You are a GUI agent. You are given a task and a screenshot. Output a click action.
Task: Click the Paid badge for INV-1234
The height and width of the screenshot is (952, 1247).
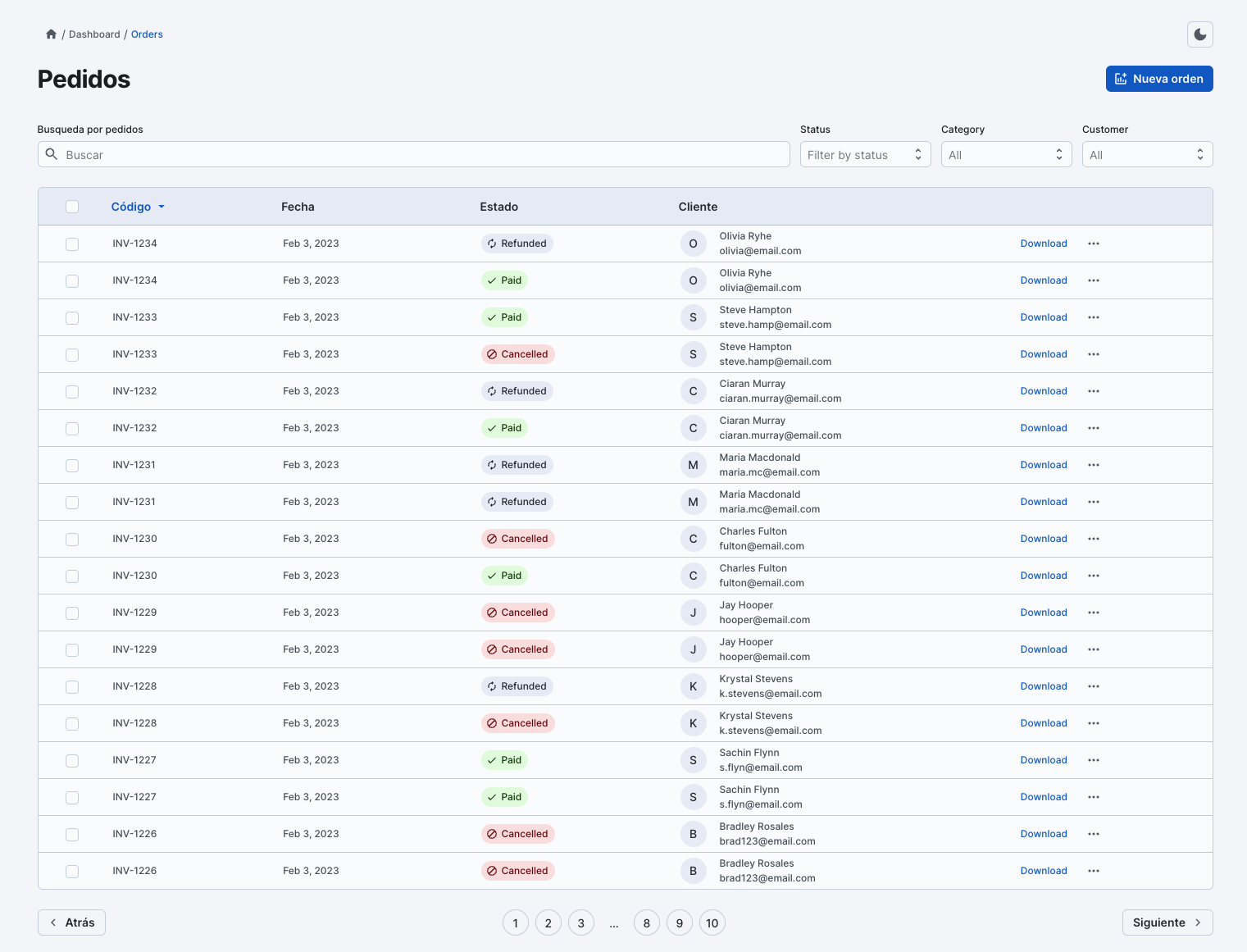[x=504, y=280]
